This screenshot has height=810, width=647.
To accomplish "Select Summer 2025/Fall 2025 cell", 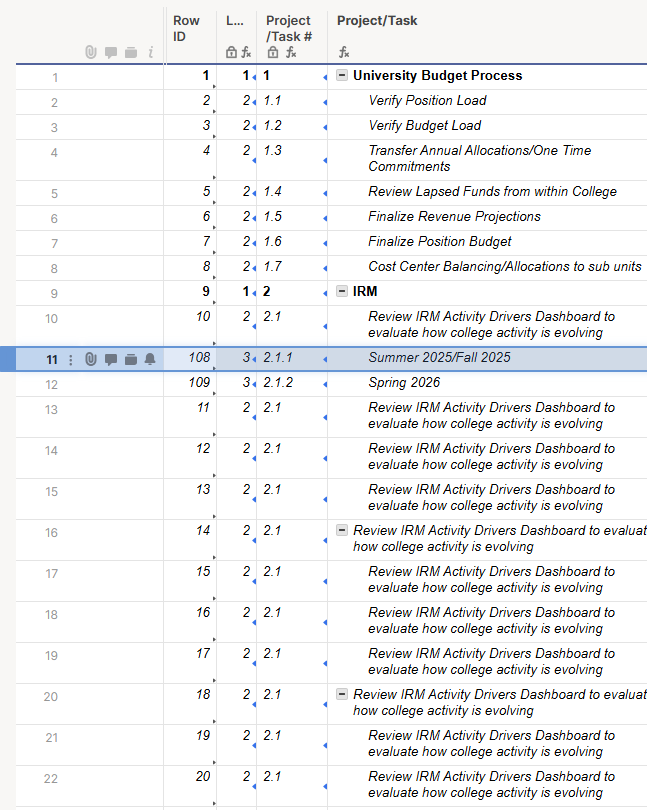I will point(487,359).
